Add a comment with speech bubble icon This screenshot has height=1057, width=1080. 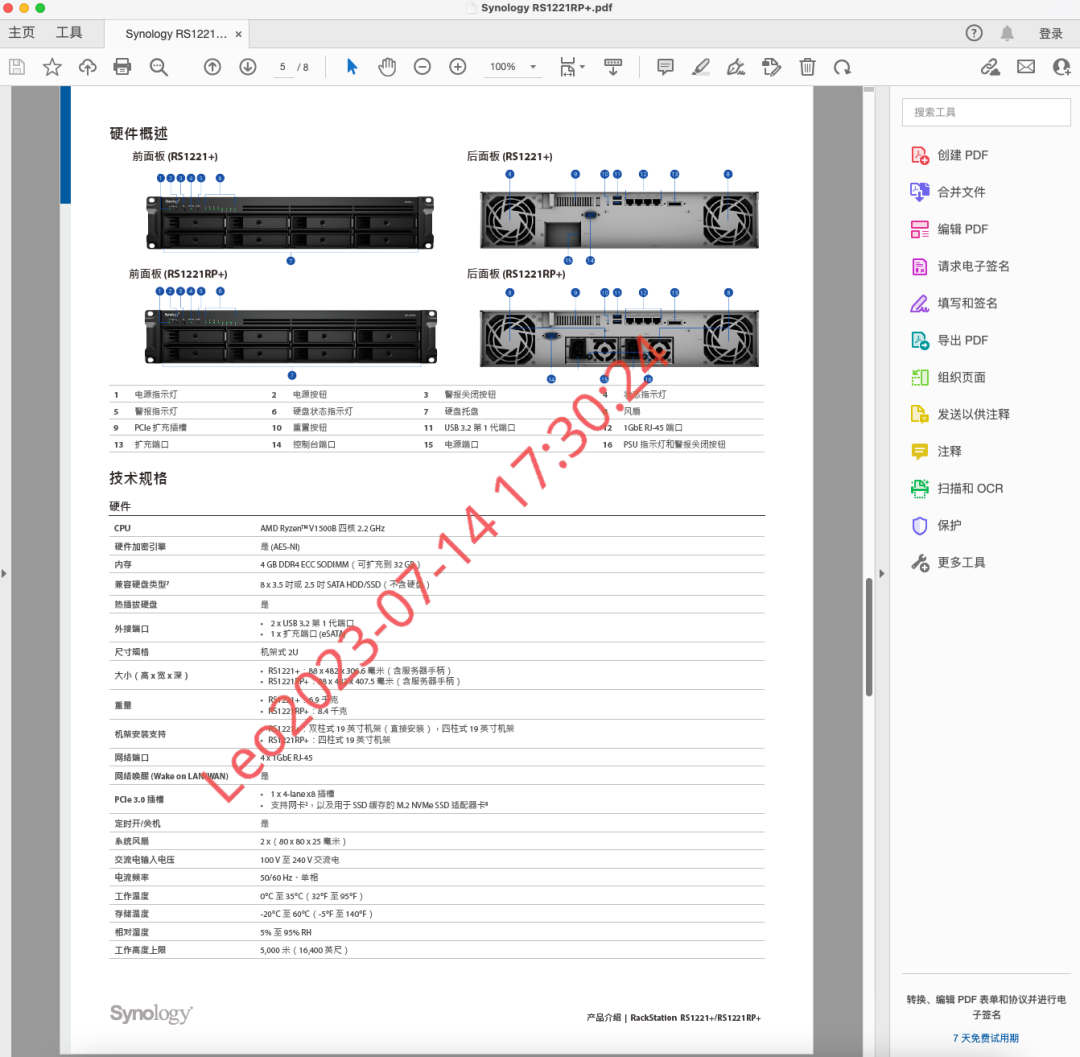coord(665,67)
